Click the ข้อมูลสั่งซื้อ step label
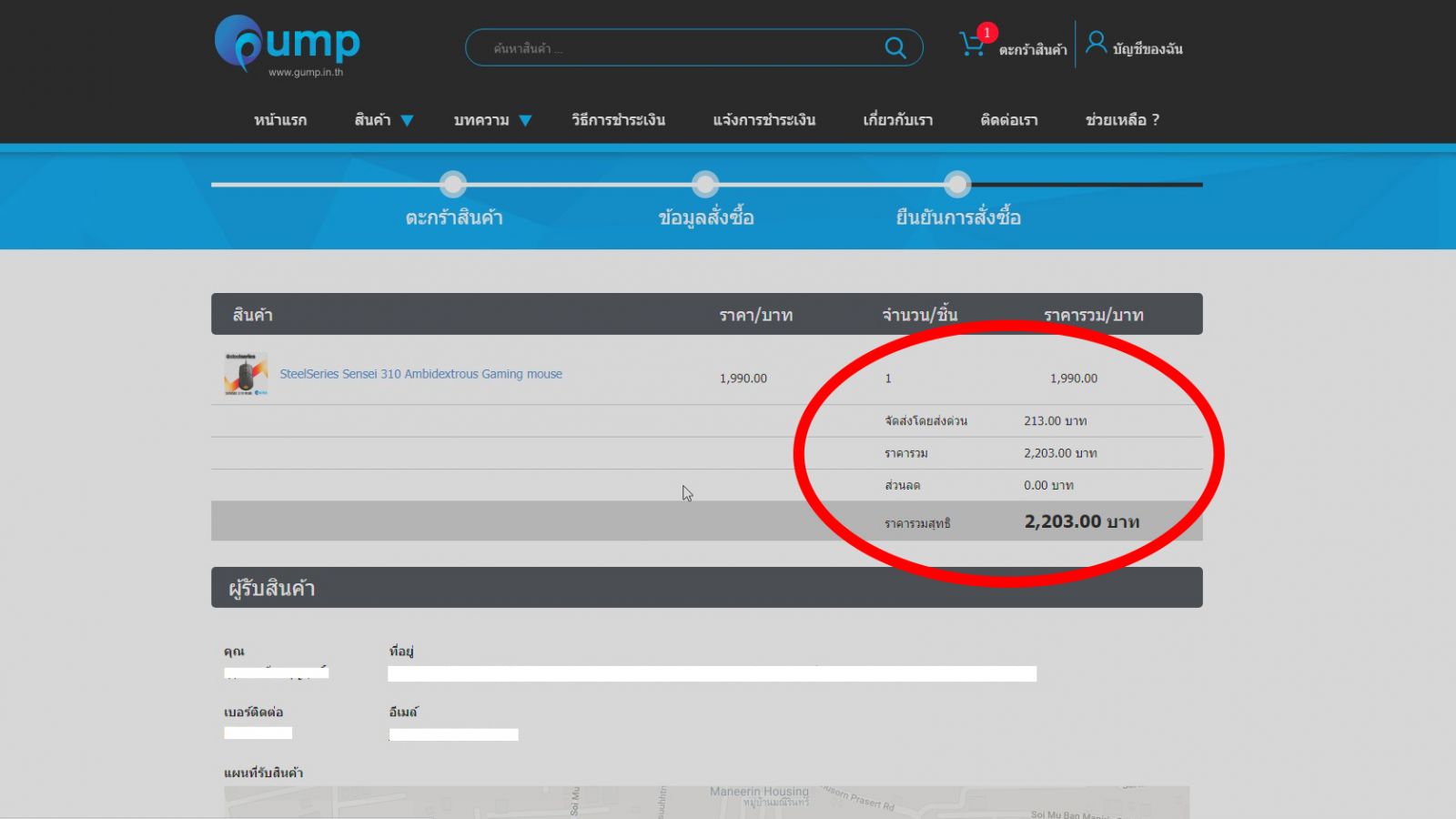 click(706, 217)
